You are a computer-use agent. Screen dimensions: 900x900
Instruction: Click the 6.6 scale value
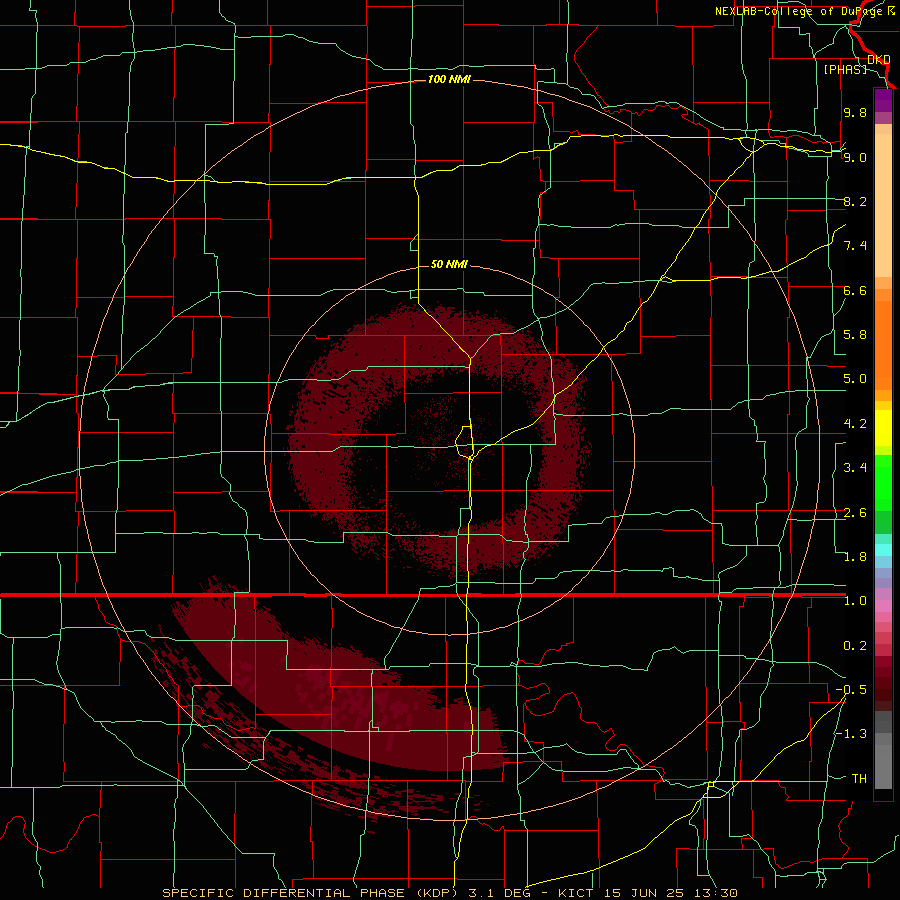855,290
